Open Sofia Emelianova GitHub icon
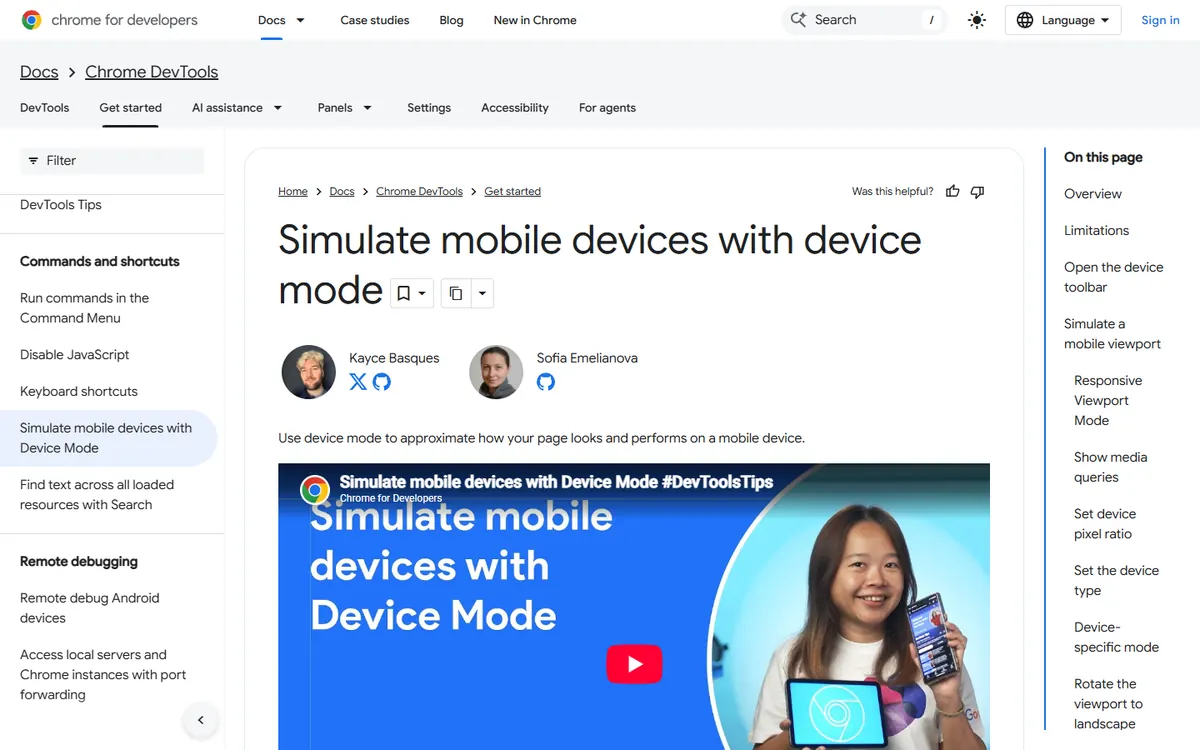Image resolution: width=1200 pixels, height=750 pixels. (x=546, y=381)
